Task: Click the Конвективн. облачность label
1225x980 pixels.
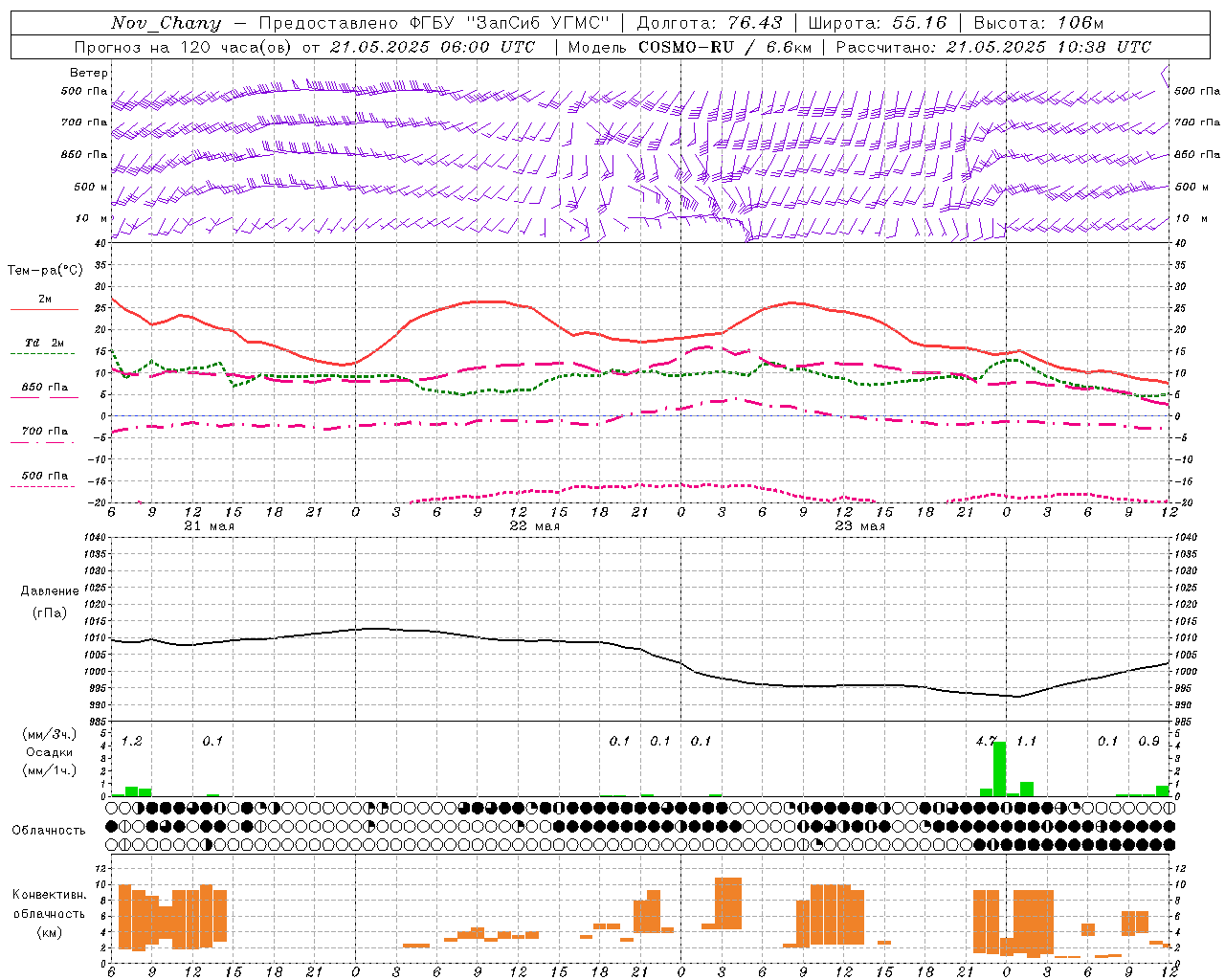Action: coord(49,903)
